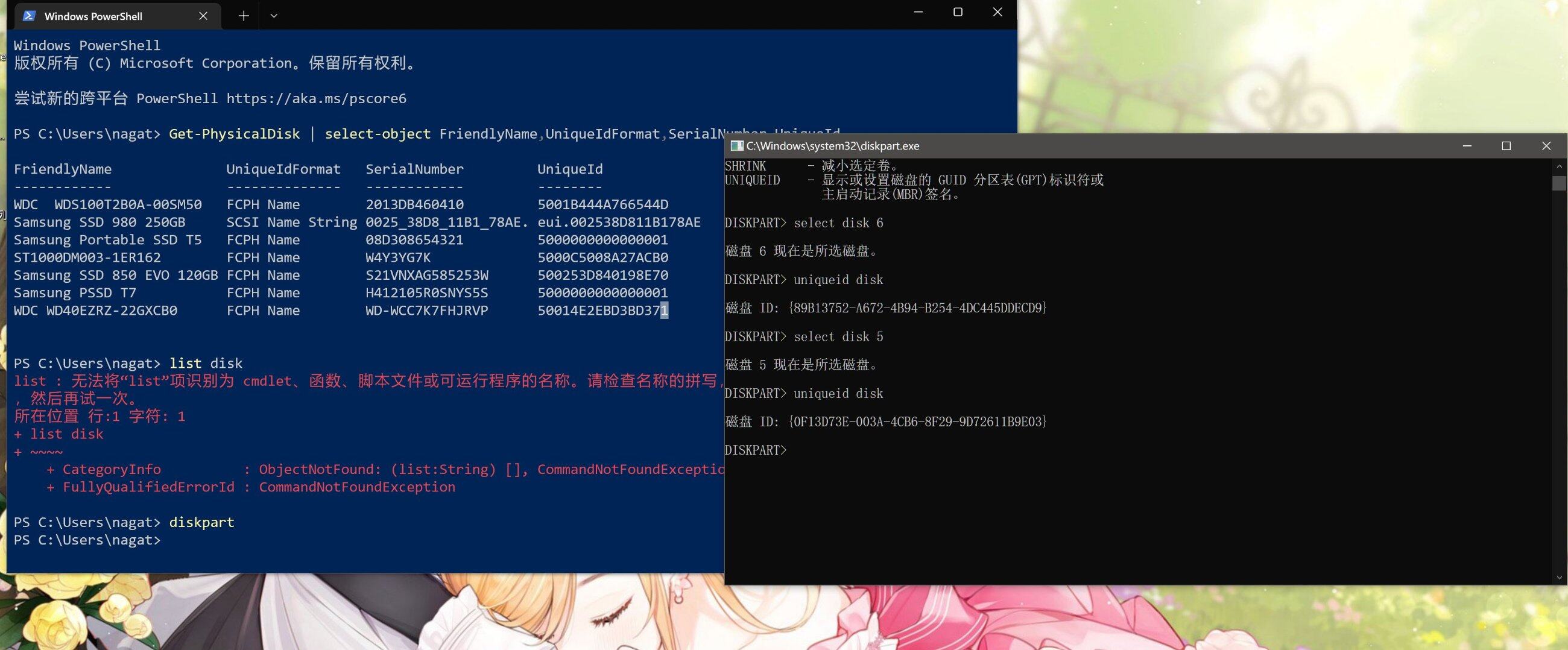The width and height of the screenshot is (1568, 650).
Task: Minimize the diskpart.exe window
Action: click(1467, 146)
